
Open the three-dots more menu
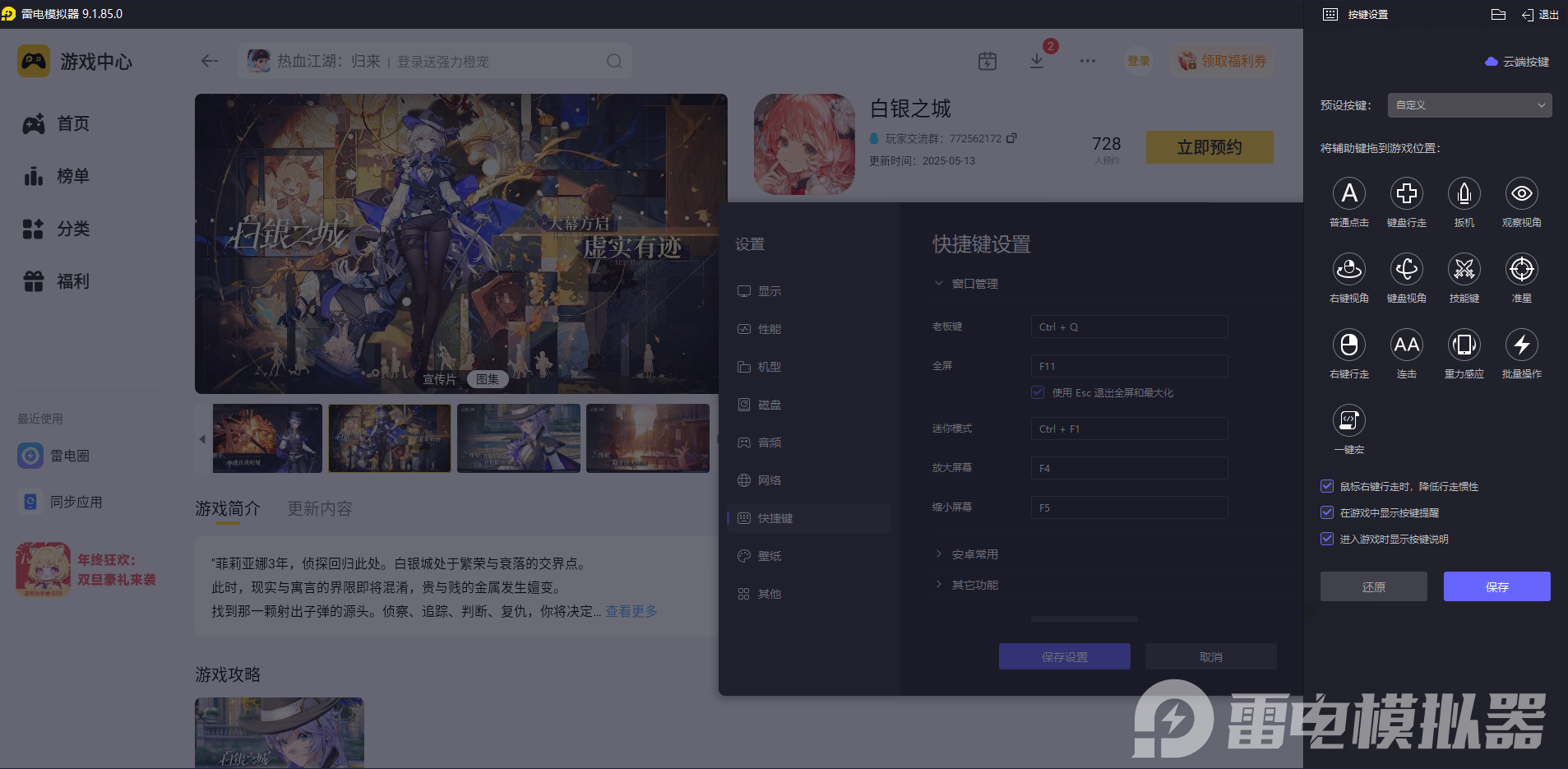(1088, 61)
